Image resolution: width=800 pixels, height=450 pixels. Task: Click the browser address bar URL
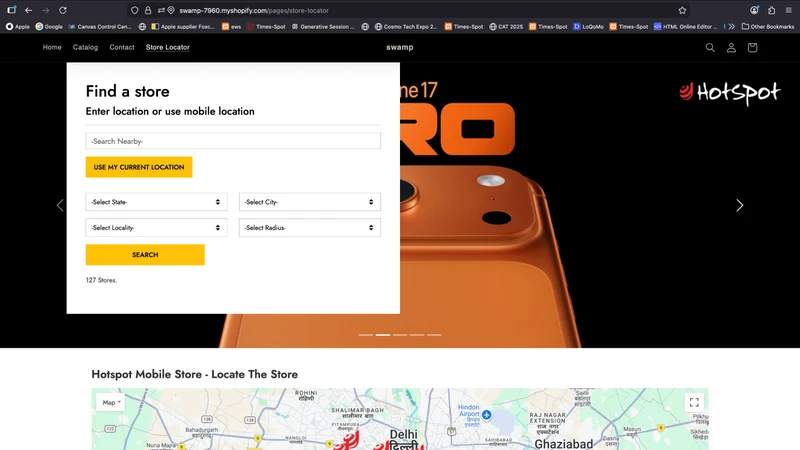click(x=254, y=10)
